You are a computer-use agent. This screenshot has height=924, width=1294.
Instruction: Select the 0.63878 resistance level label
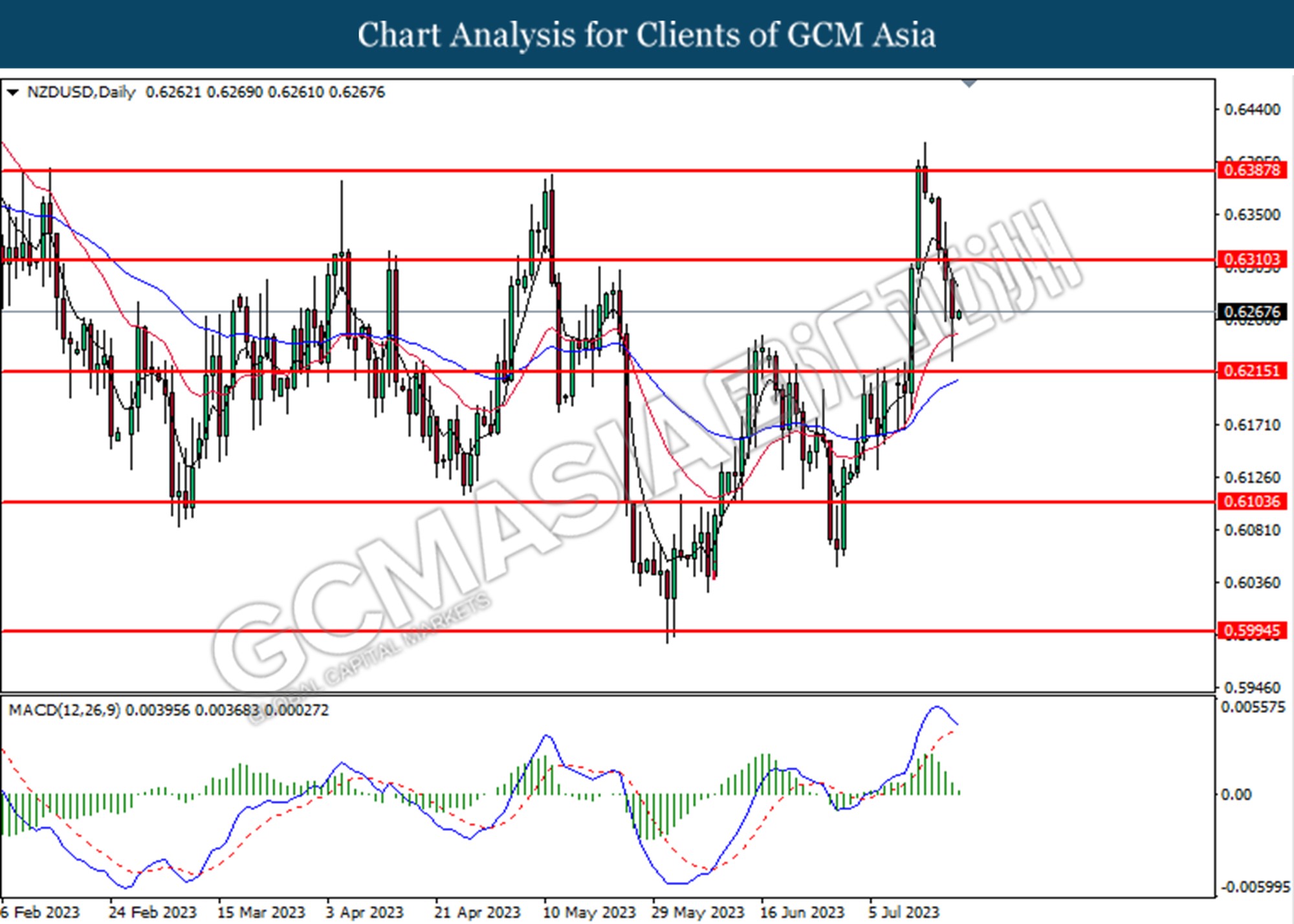coord(1253,170)
